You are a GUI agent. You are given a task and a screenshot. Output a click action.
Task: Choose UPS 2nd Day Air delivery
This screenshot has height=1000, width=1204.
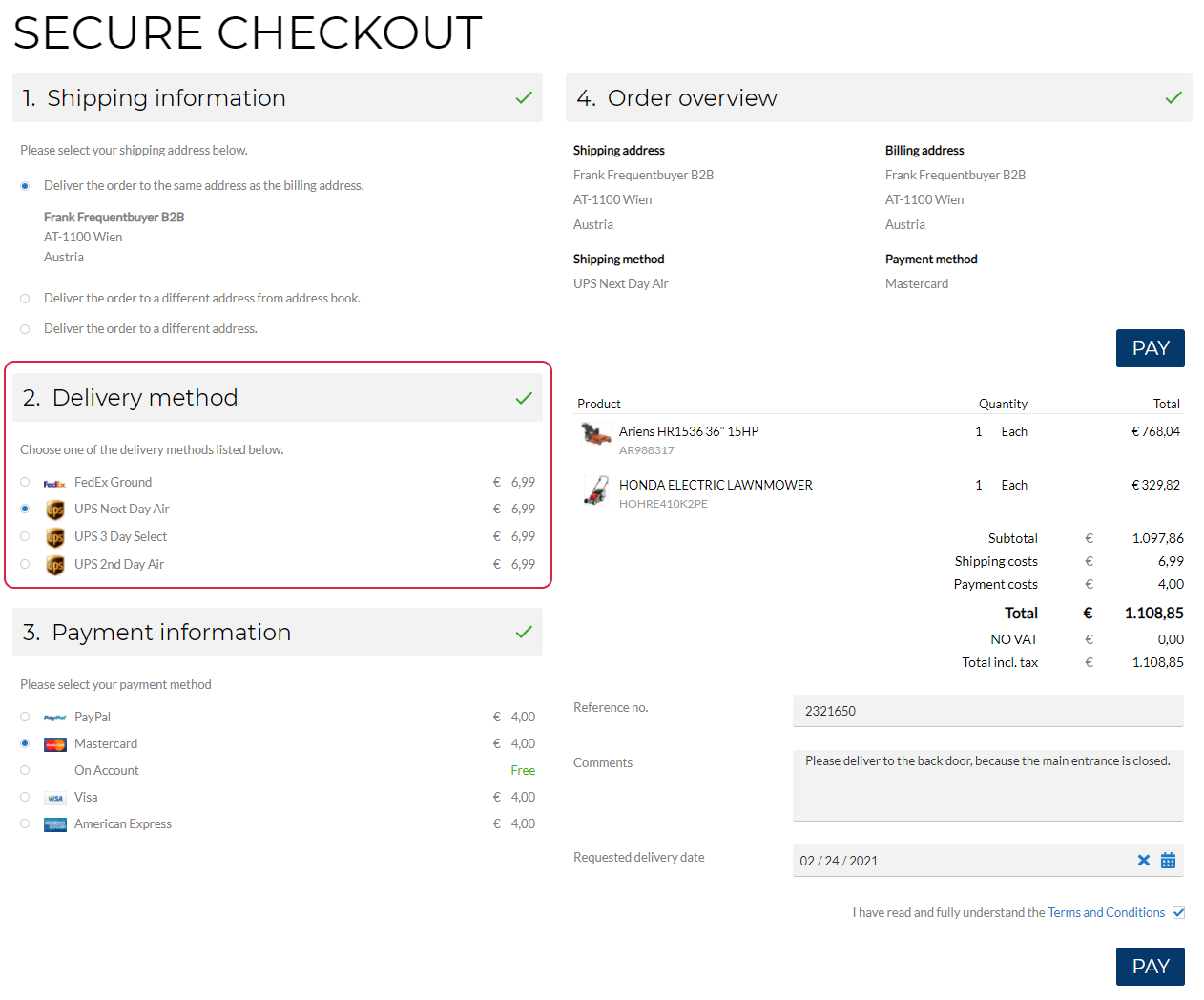point(25,564)
